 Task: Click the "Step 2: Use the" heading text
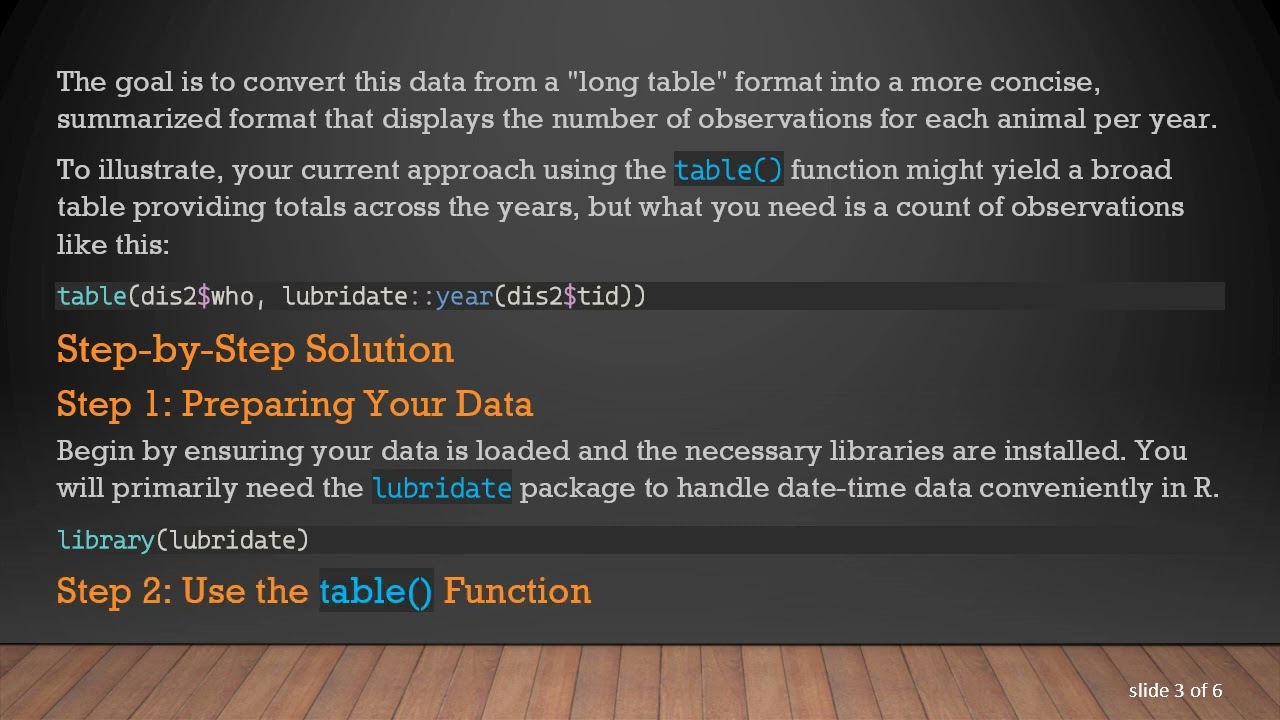coord(182,591)
